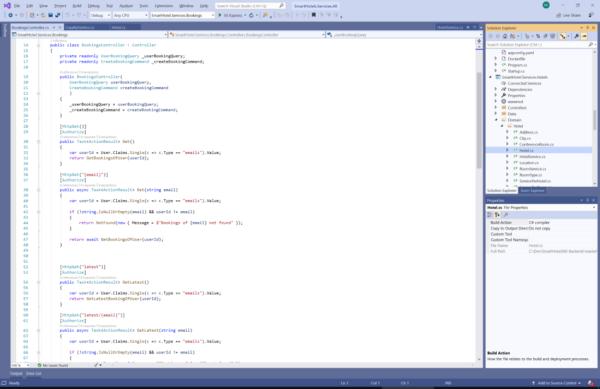Click the editor vertical scrollbar

tap(479, 119)
